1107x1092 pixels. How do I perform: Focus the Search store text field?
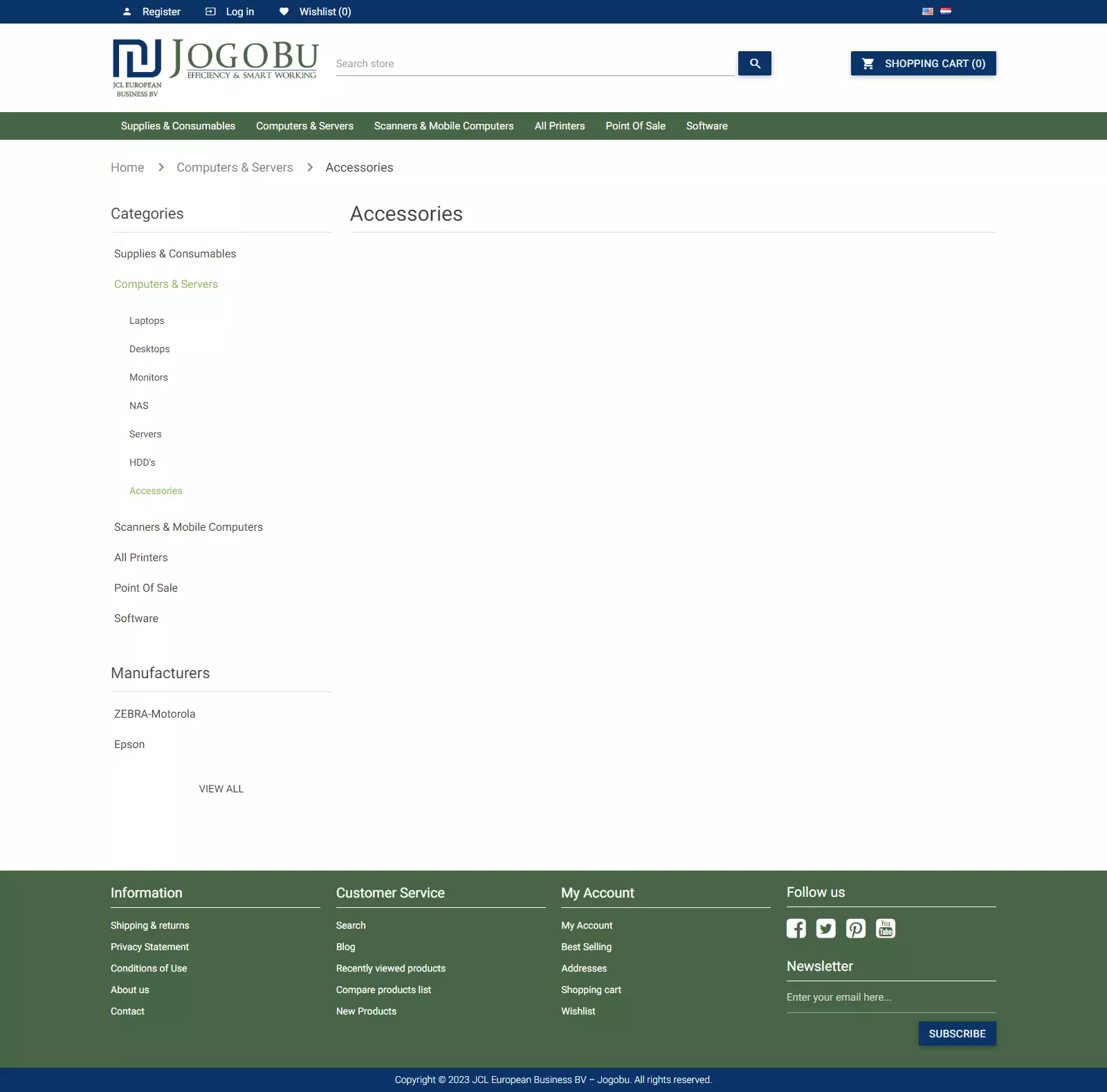534,64
